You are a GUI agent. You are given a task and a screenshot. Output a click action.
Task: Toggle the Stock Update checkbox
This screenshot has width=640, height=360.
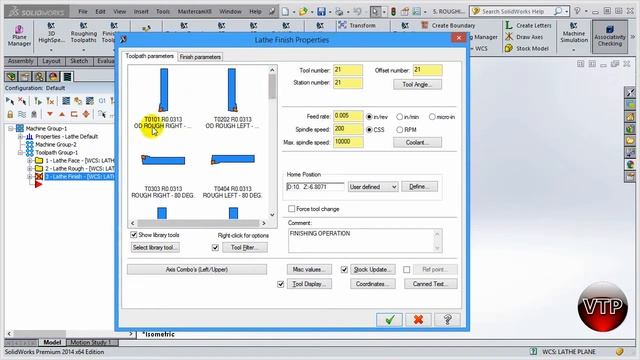(344, 269)
